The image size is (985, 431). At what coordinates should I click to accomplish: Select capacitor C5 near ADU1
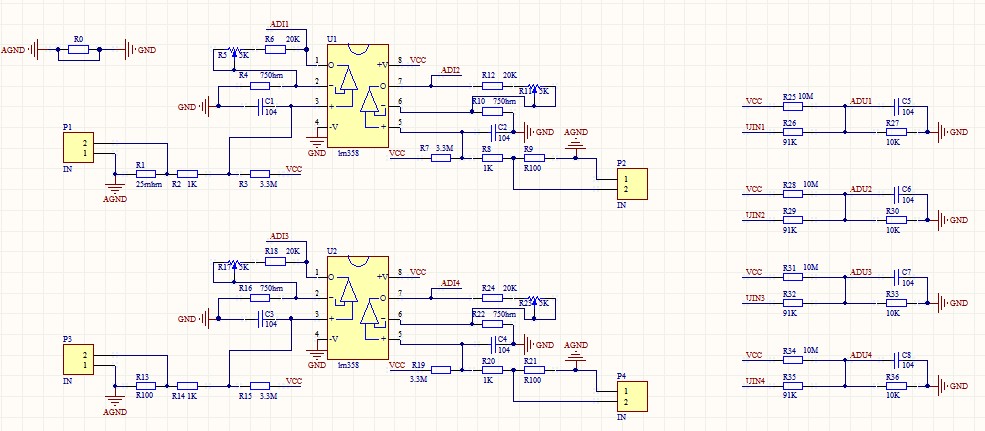[x=896, y=107]
